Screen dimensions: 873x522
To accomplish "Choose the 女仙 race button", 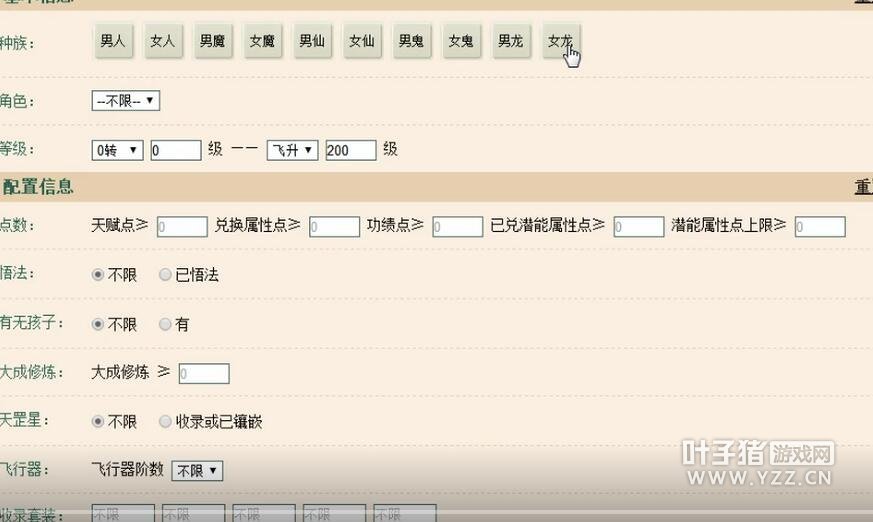I will [x=361, y=42].
